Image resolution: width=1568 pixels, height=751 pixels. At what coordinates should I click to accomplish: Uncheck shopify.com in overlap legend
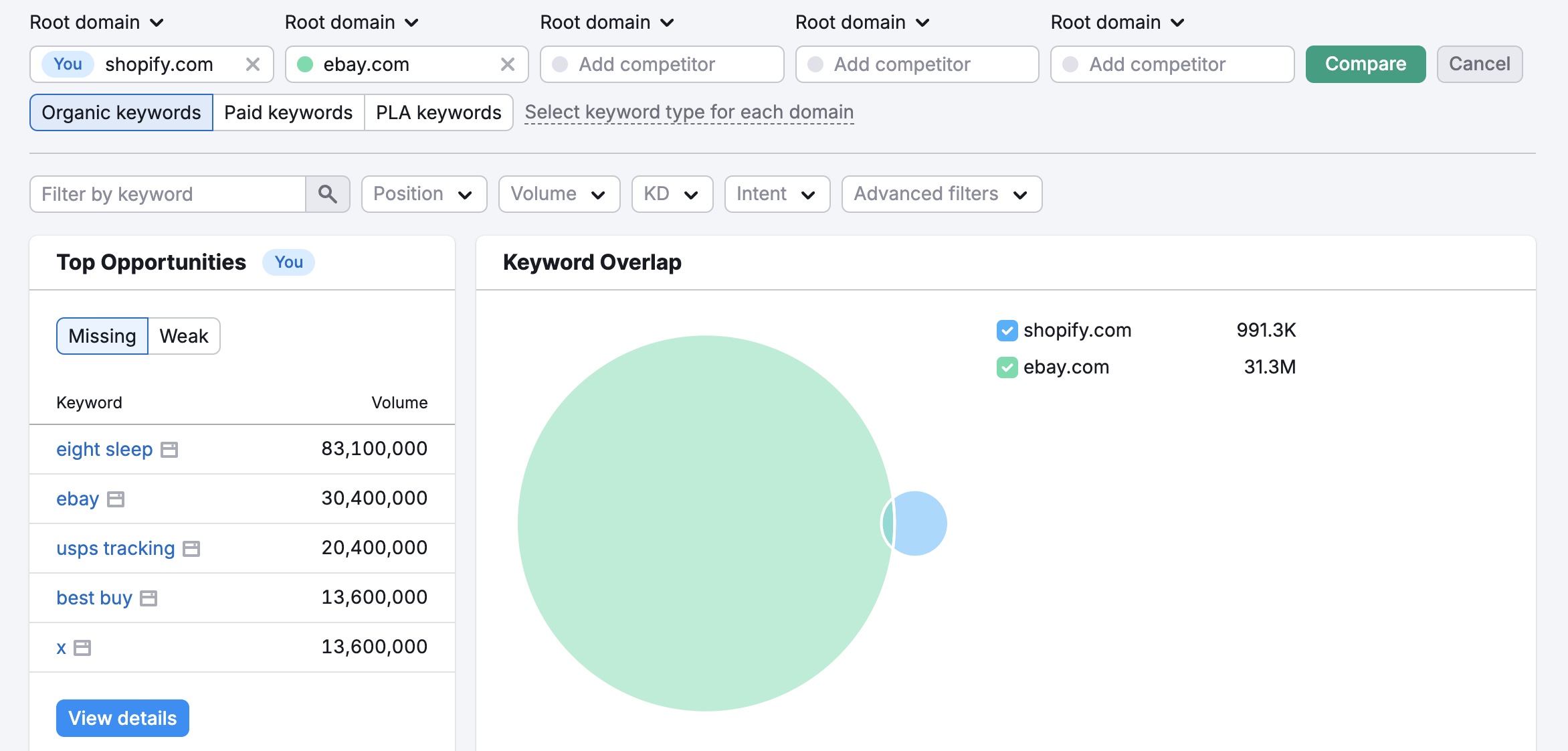point(1007,330)
